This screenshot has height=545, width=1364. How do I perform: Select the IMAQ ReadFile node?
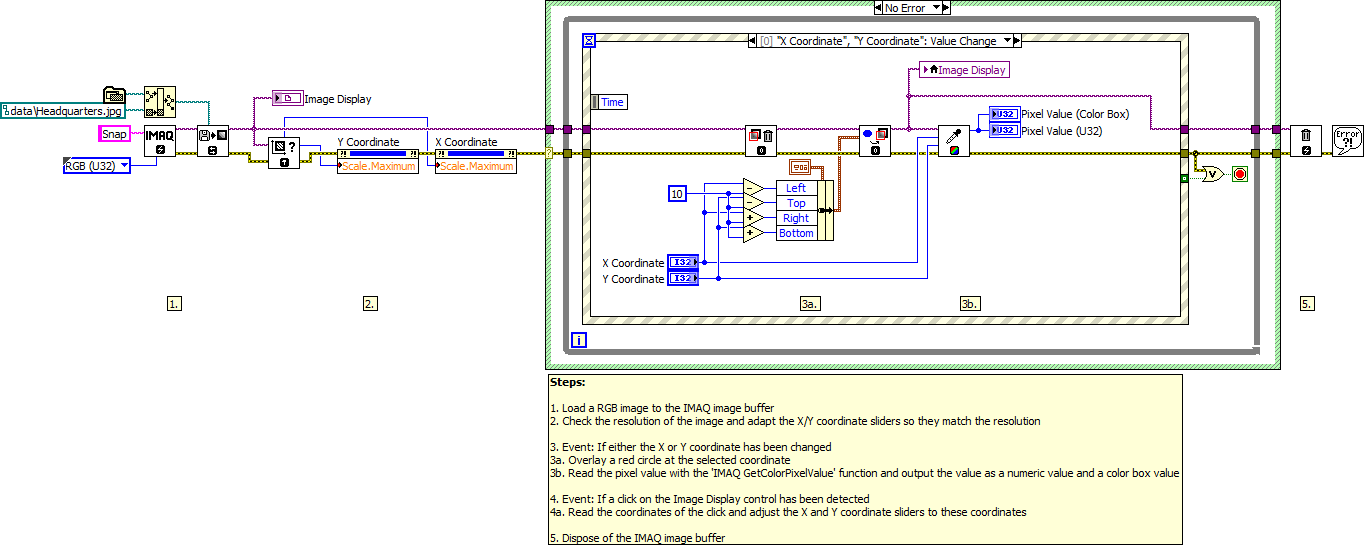(x=212, y=142)
